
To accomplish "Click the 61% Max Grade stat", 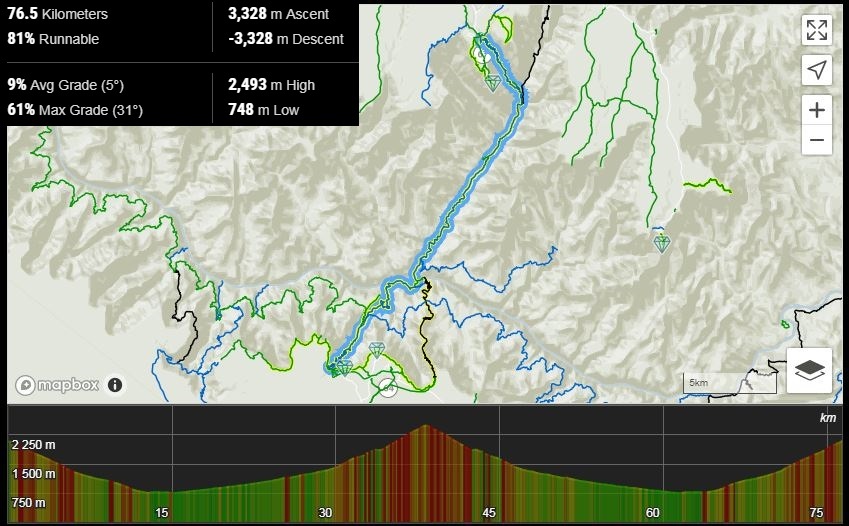I will coord(75,110).
